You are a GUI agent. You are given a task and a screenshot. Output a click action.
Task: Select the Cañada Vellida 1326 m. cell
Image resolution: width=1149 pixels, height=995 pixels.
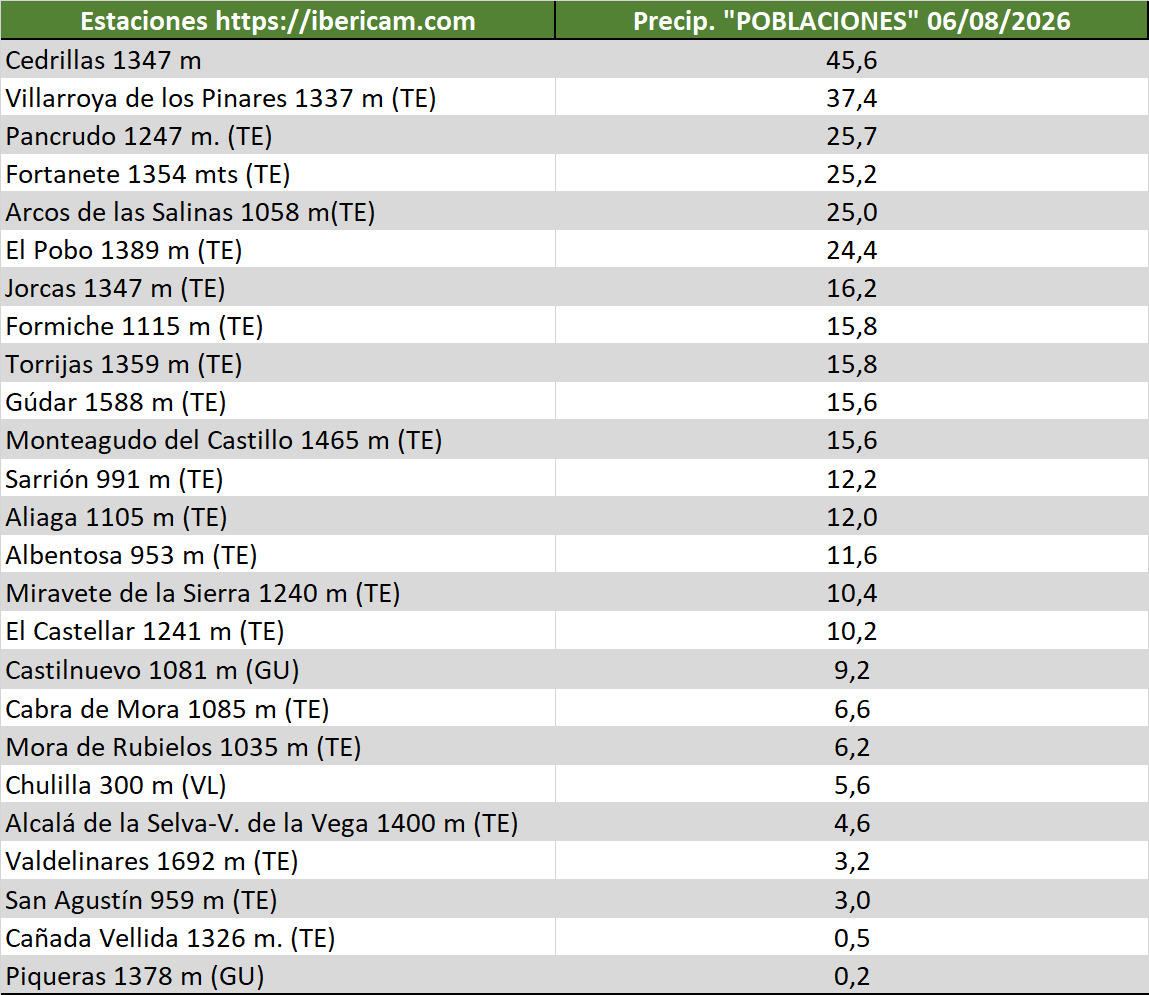[278, 937]
